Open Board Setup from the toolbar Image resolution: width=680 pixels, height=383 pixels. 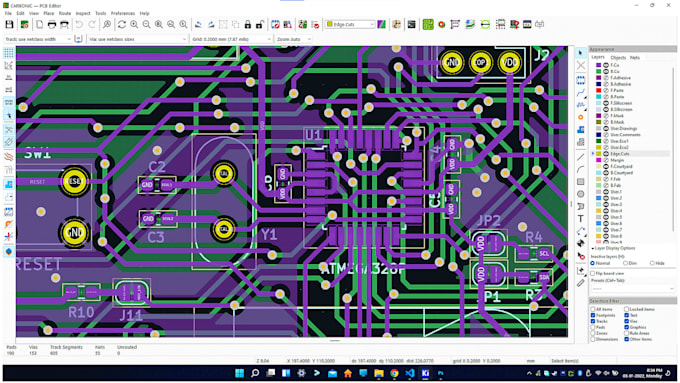click(24, 25)
